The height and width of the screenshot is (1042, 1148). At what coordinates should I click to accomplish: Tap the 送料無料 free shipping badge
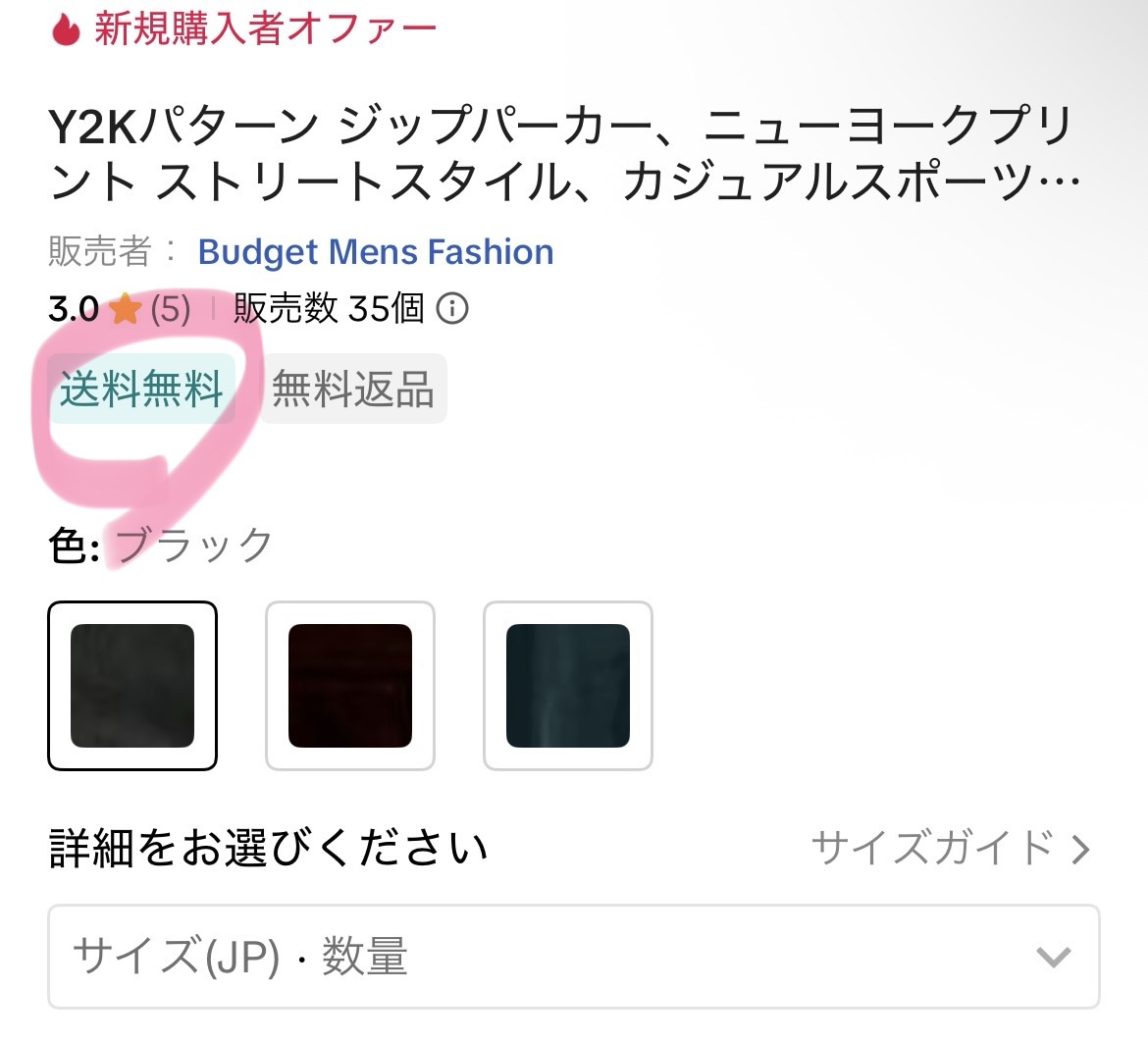(x=141, y=389)
